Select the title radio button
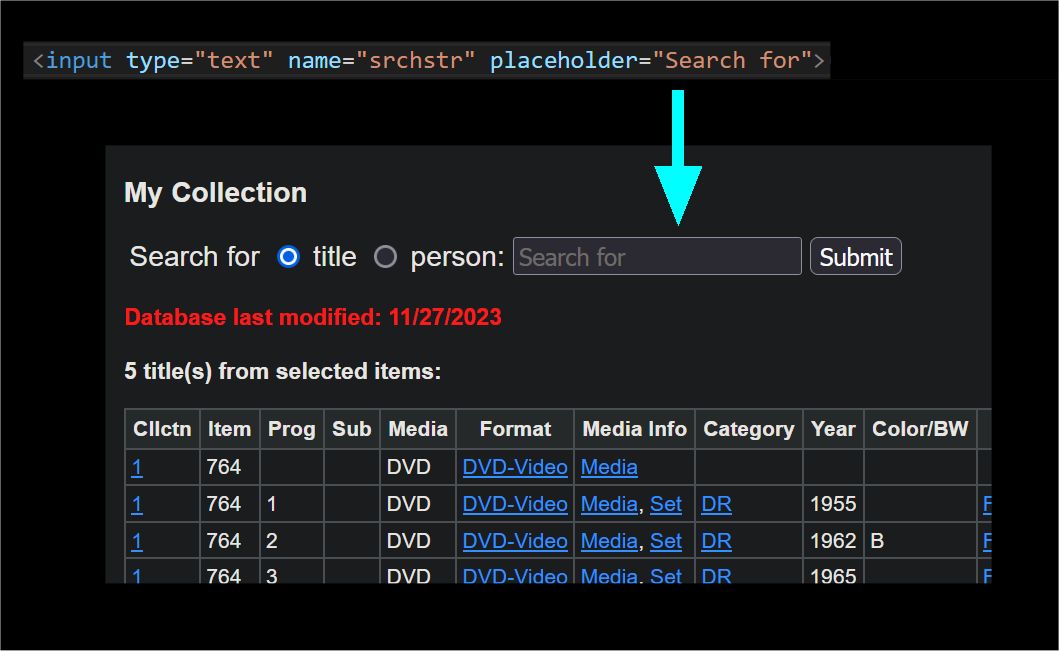 [288, 257]
